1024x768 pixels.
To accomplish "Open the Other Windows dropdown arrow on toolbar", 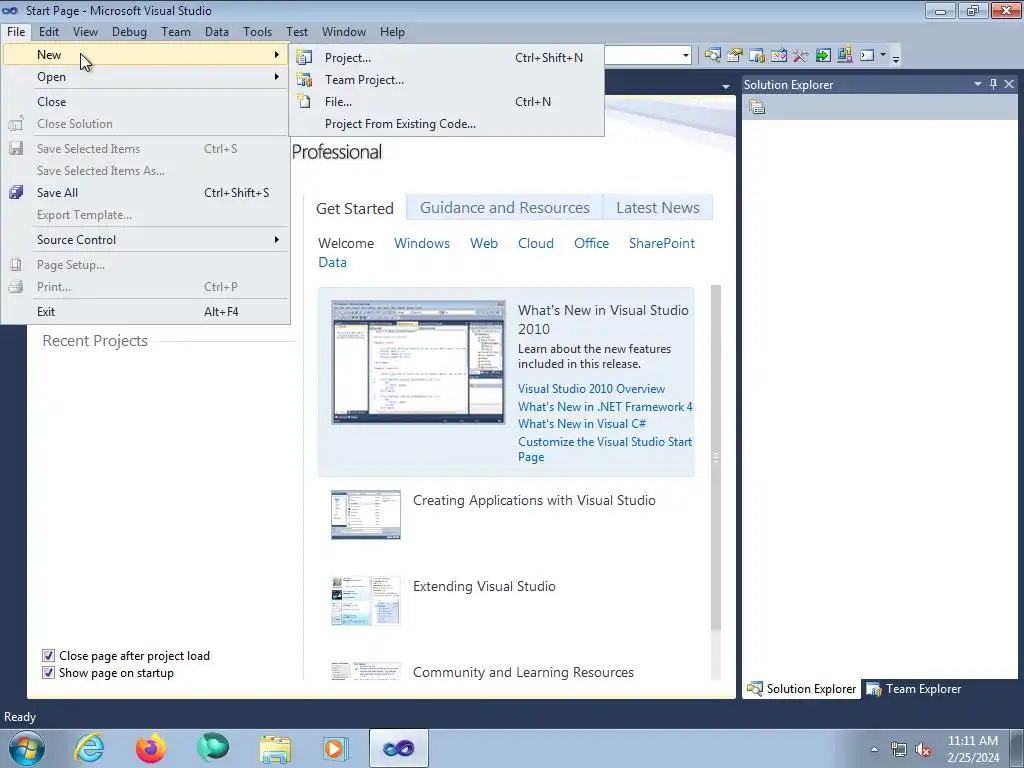I will tap(883, 56).
